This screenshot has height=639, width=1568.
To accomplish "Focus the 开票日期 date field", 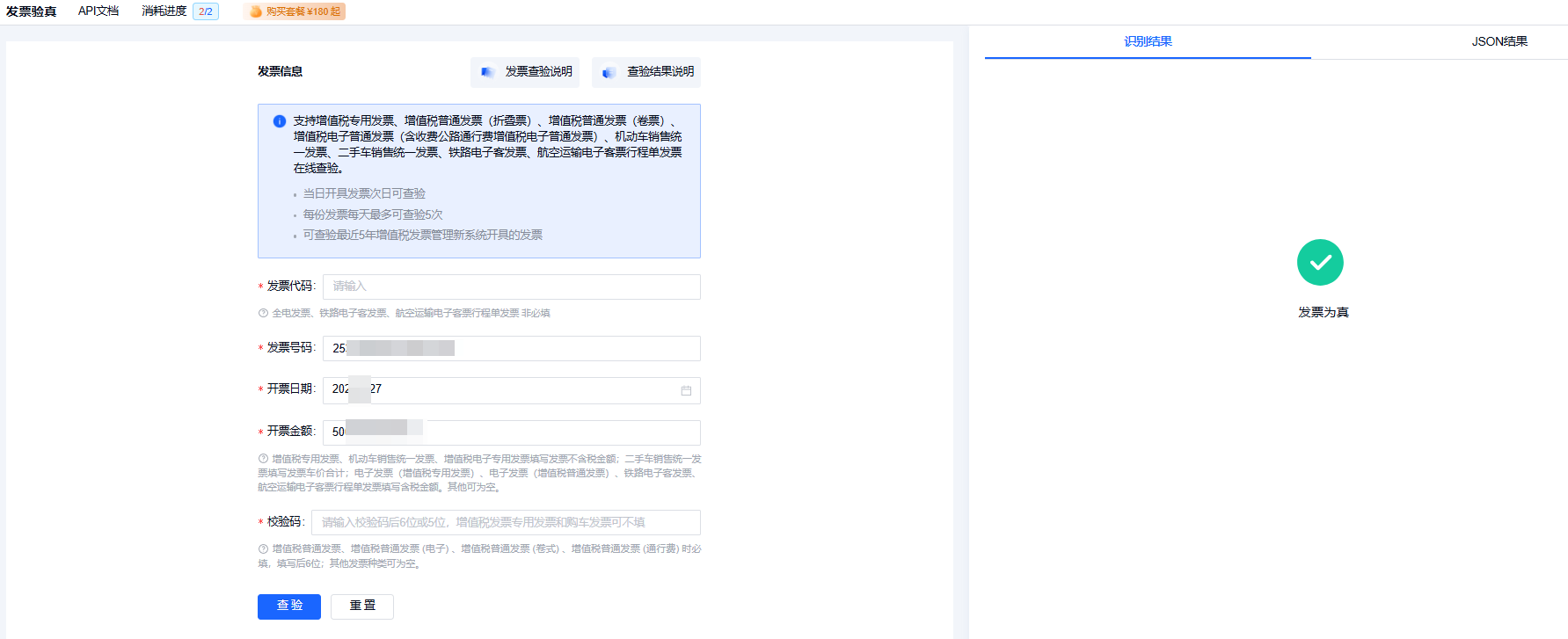I will pos(512,390).
